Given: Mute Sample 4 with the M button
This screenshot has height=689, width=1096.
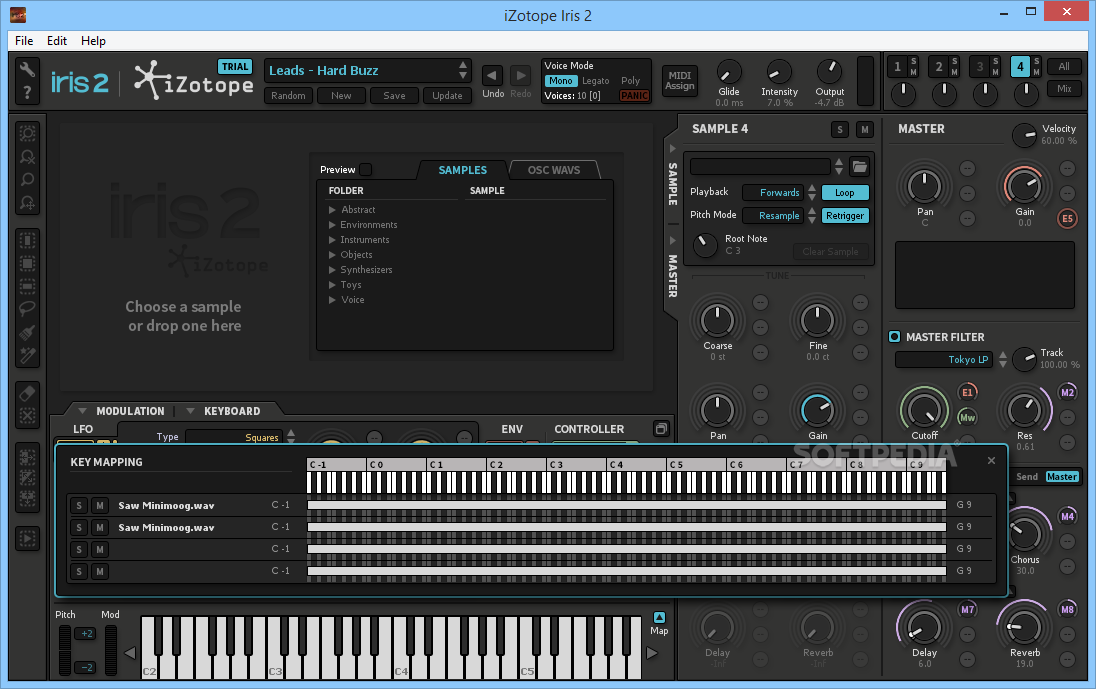Looking at the screenshot, I should (865, 129).
